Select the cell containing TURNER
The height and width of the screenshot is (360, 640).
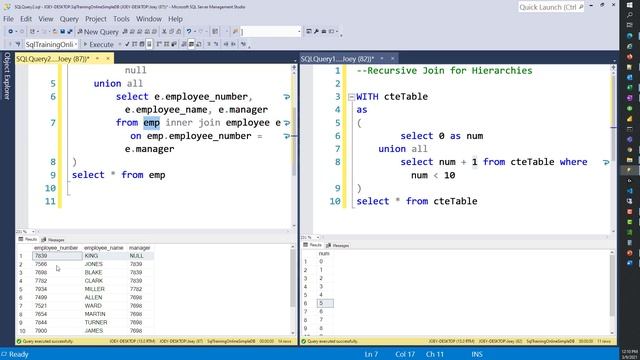click(104, 322)
